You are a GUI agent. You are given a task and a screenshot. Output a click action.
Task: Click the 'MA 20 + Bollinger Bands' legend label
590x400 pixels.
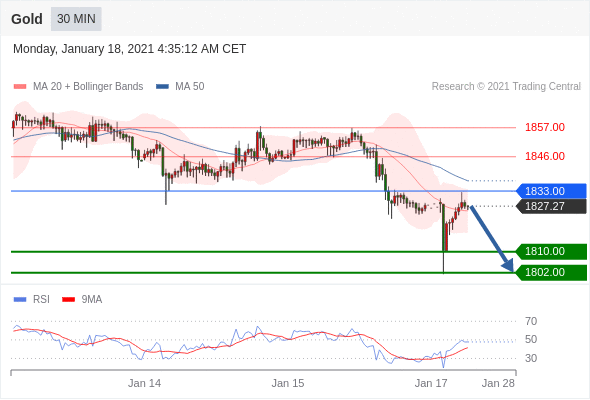pos(88,87)
